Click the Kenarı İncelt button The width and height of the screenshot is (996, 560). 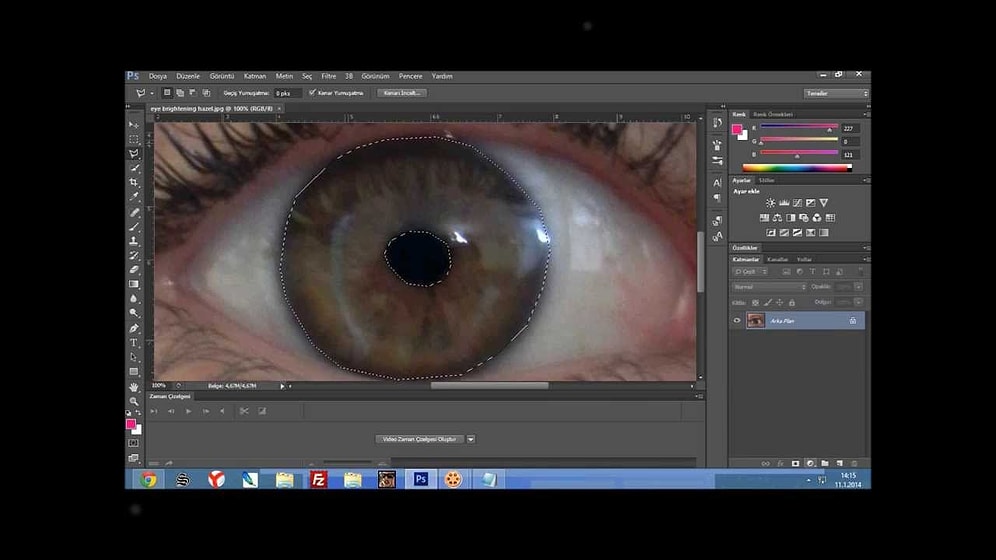click(402, 93)
